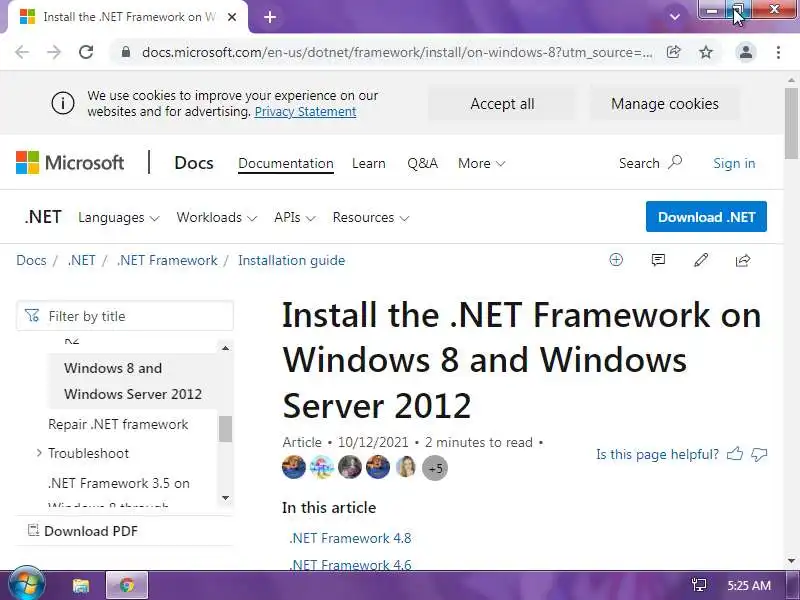Click the Filter by title field

(125, 316)
